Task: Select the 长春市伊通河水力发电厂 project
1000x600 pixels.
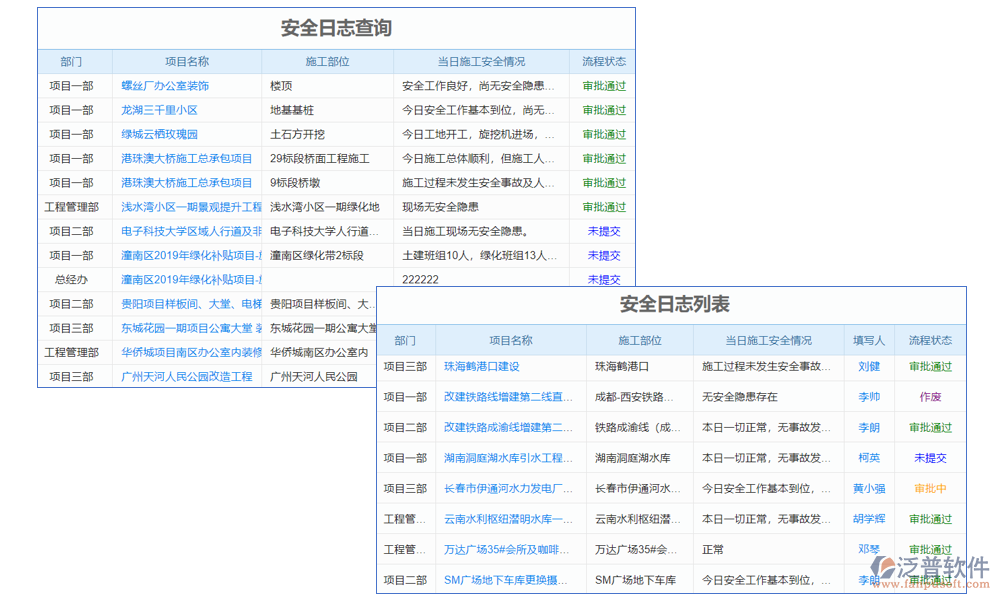Action: (507, 488)
